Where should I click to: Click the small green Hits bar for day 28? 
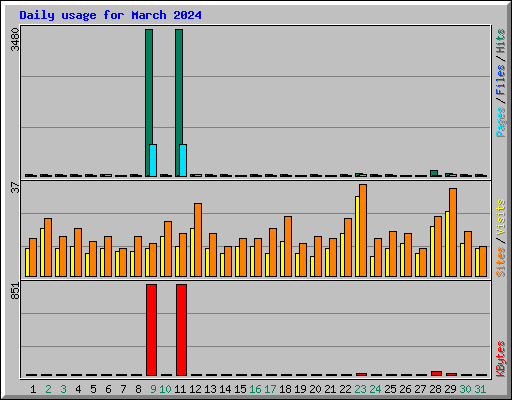434,173
